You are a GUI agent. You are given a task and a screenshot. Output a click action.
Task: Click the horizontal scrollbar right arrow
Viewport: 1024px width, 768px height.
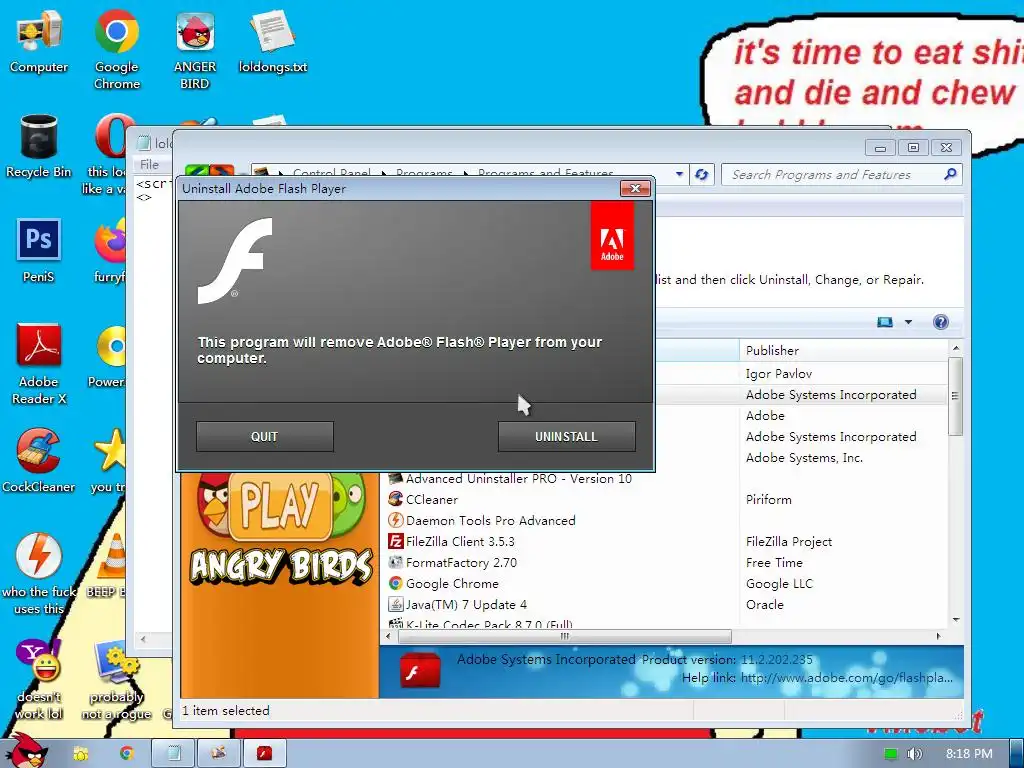click(938, 636)
